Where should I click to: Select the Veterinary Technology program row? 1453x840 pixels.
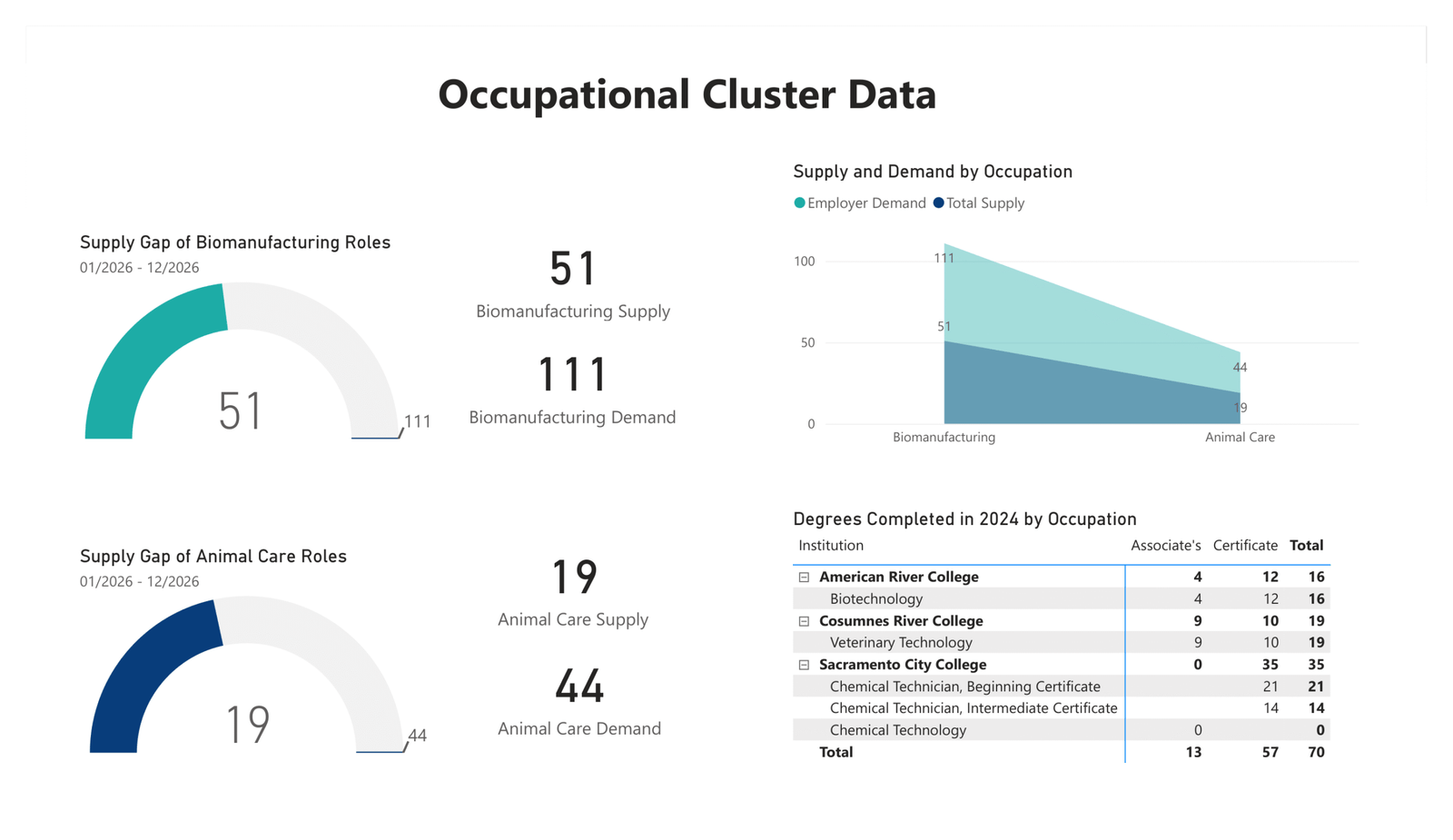[900, 643]
